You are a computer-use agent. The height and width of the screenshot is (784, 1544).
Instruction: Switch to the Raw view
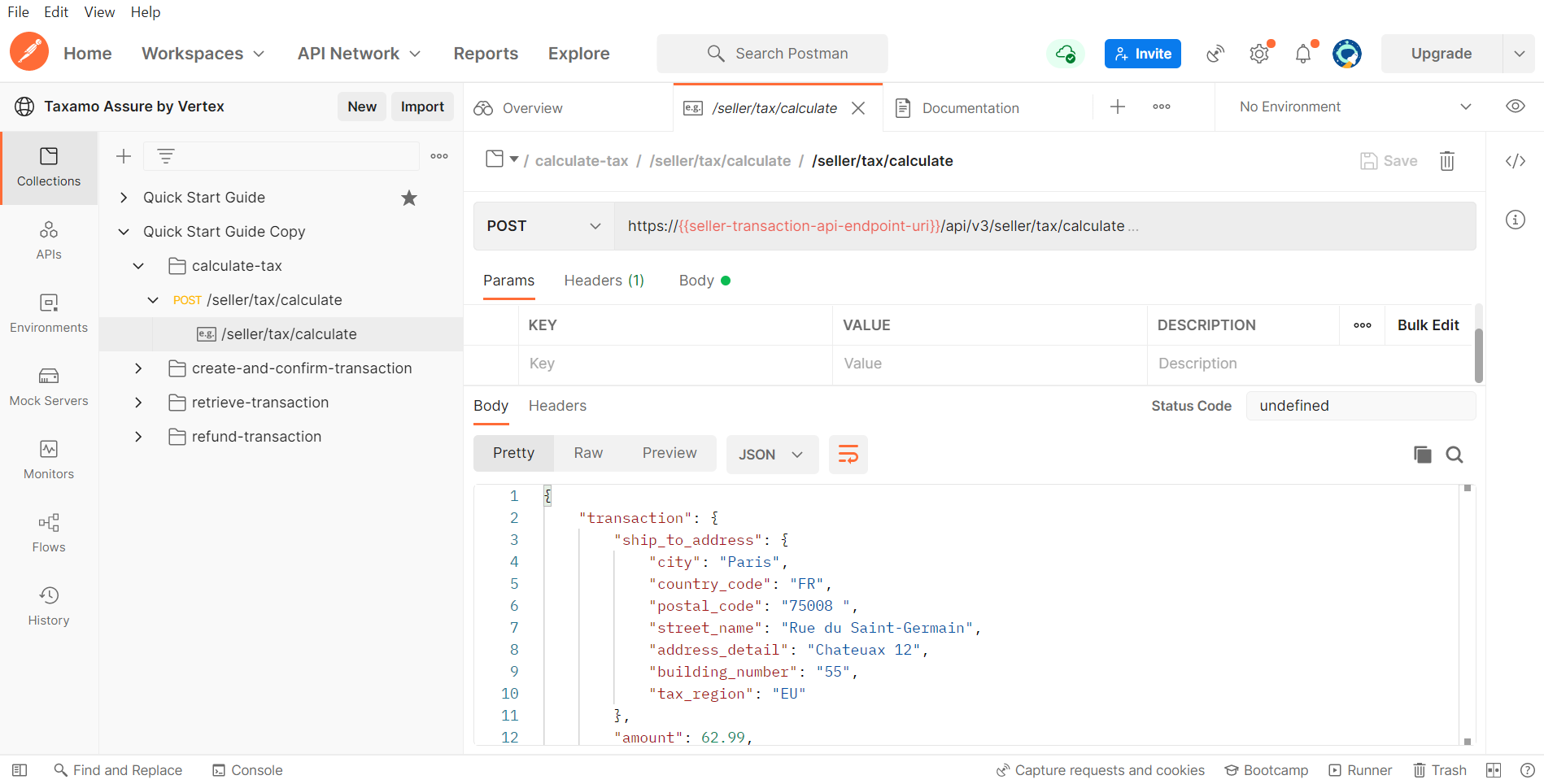click(588, 453)
